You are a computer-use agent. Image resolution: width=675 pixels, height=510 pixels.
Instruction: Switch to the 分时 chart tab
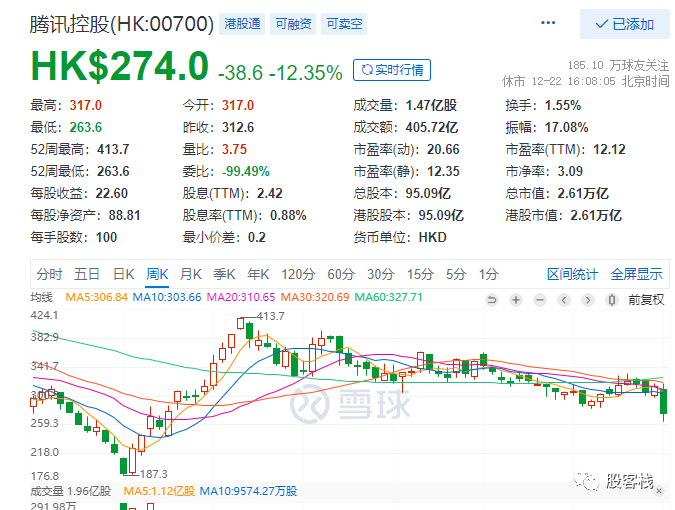[49, 274]
